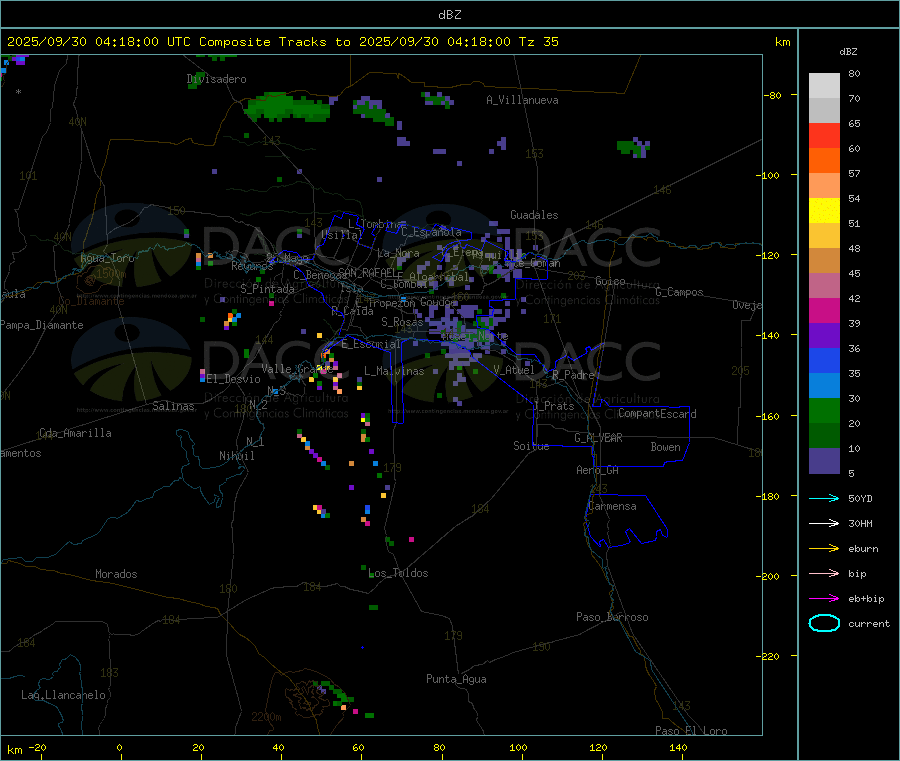Click the Guadales place label

tap(534, 215)
